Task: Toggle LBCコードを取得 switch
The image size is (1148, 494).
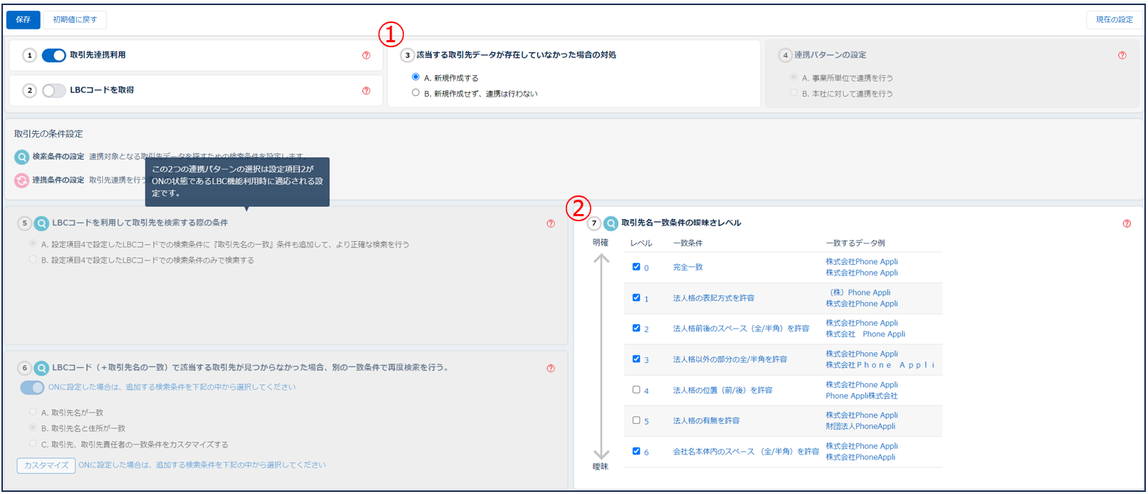Action: [54, 91]
